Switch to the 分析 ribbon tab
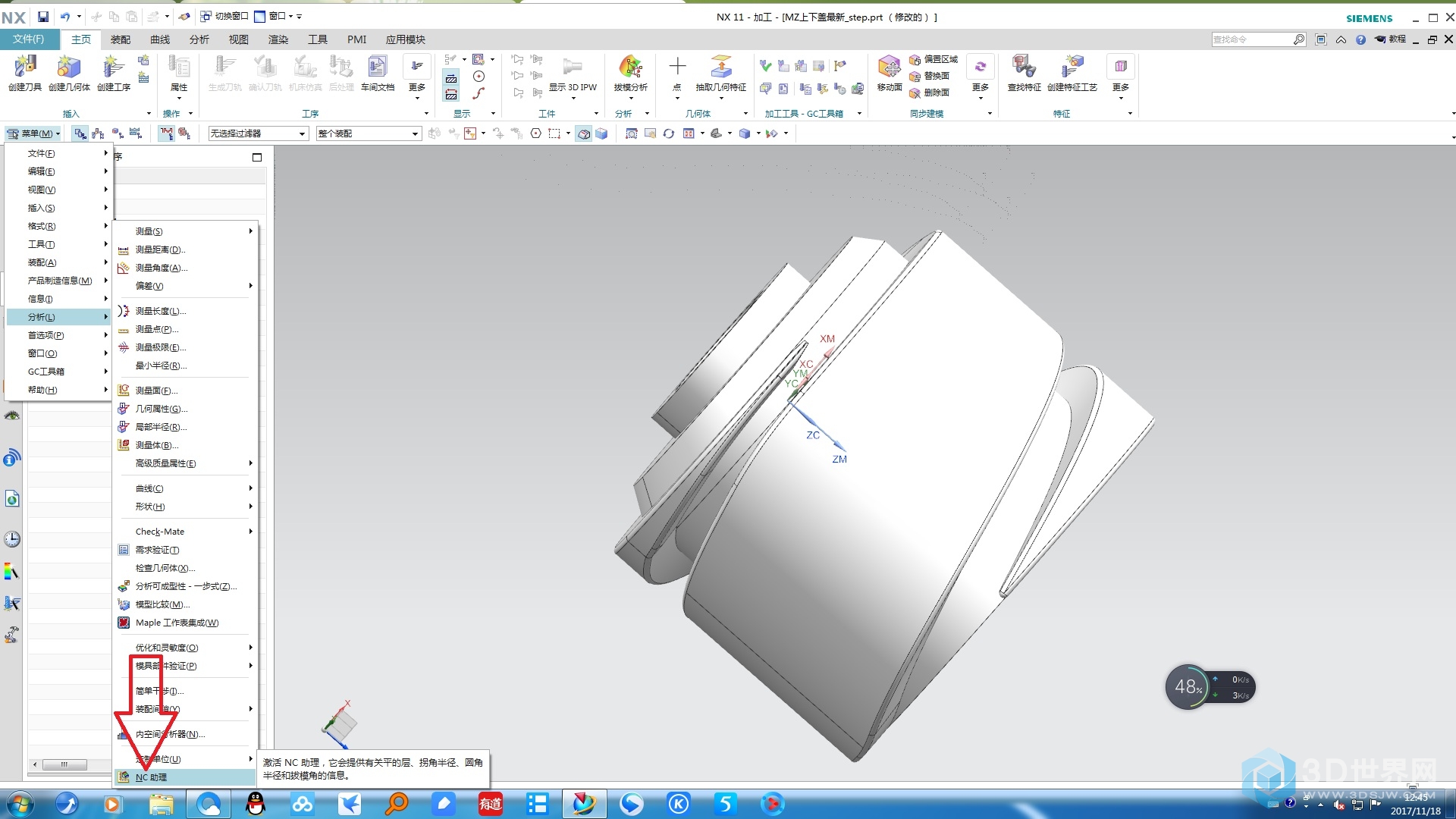The width and height of the screenshot is (1456, 819). pyautogui.click(x=199, y=39)
